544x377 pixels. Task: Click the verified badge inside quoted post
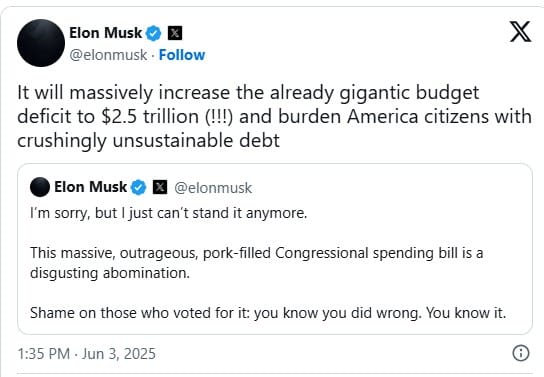click(x=138, y=187)
